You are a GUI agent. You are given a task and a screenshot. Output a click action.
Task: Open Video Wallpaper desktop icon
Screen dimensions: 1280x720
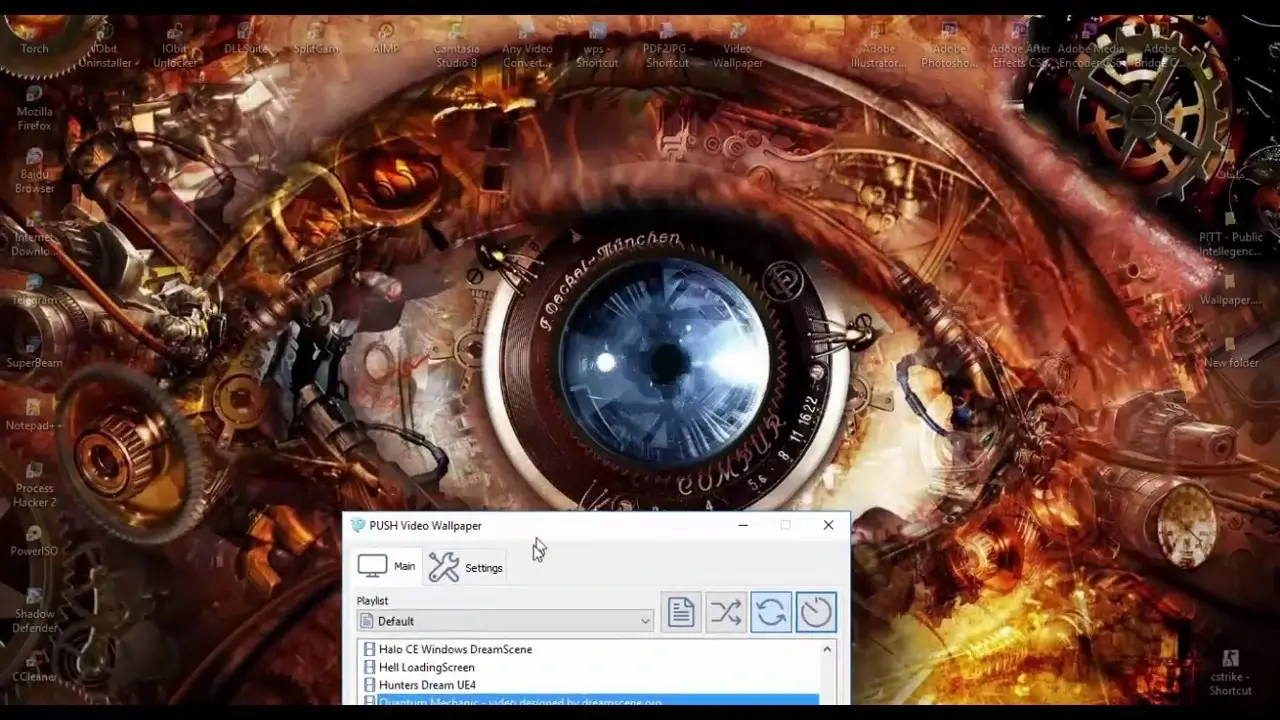[x=738, y=47]
